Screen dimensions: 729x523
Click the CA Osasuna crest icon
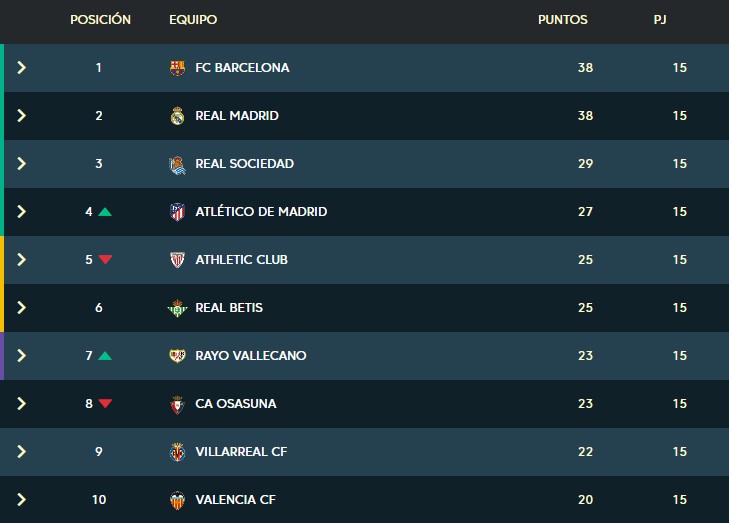(178, 404)
